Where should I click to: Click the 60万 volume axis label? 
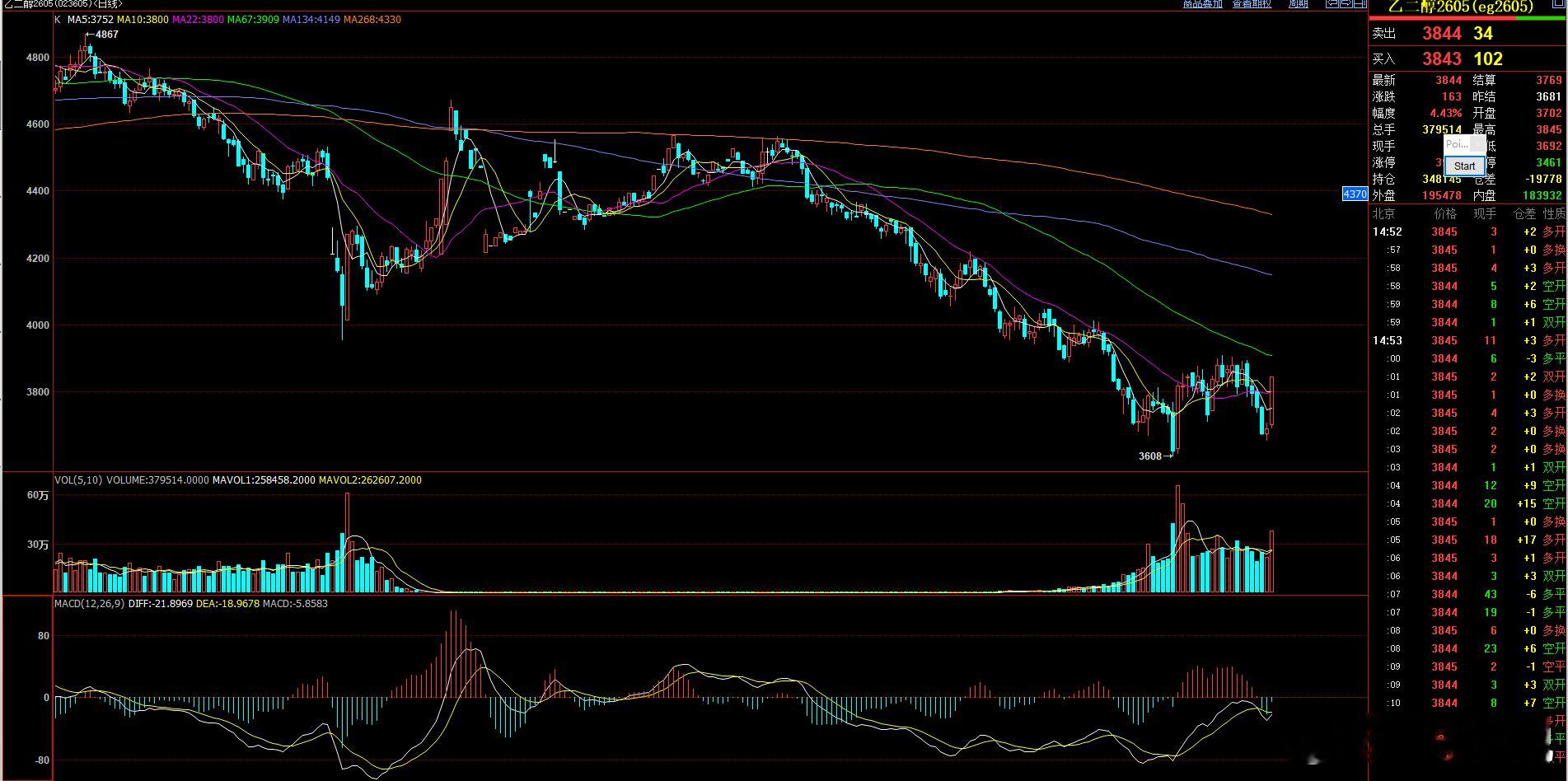click(38, 495)
